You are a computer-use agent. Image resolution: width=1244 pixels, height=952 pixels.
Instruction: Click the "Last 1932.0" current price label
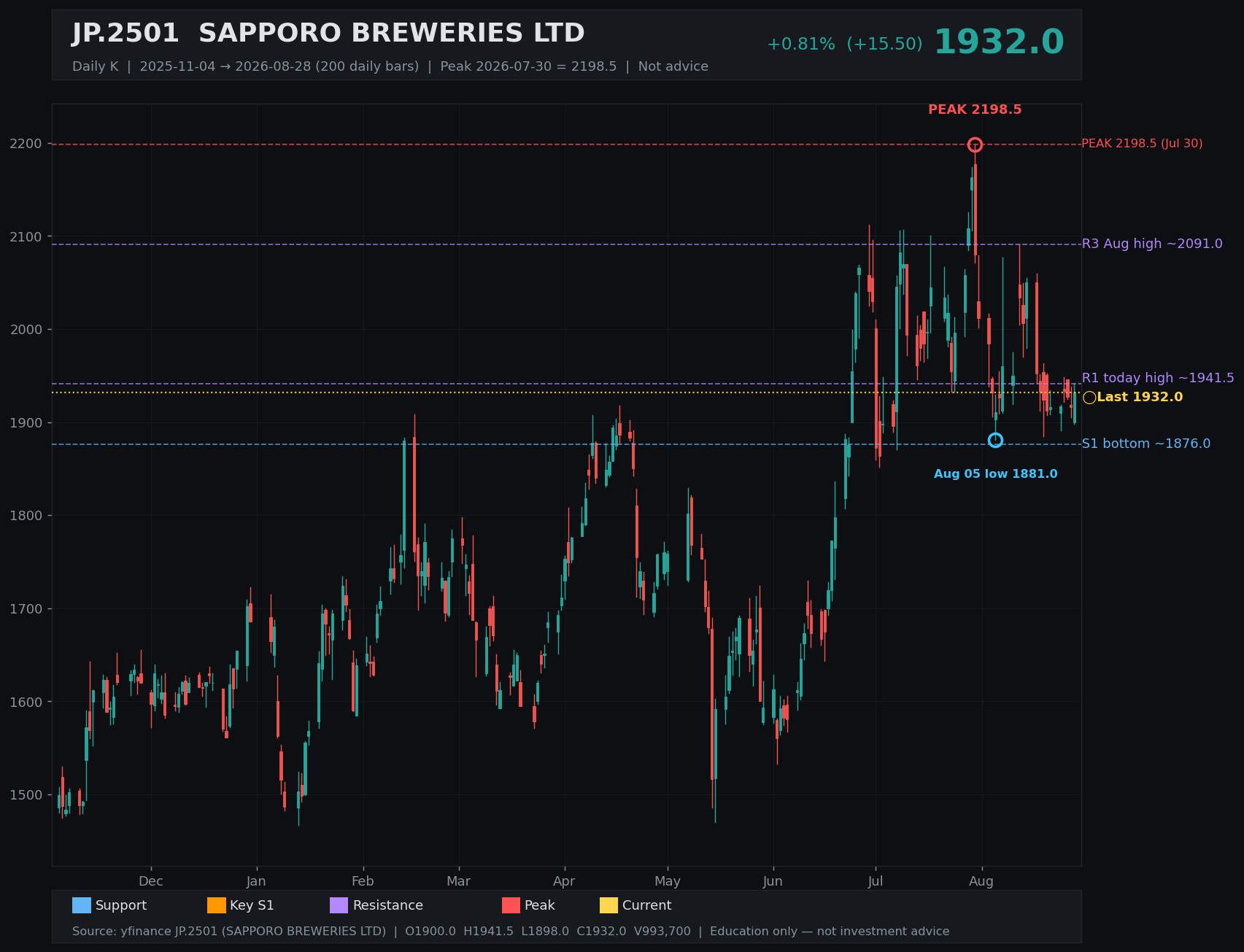click(x=1140, y=398)
